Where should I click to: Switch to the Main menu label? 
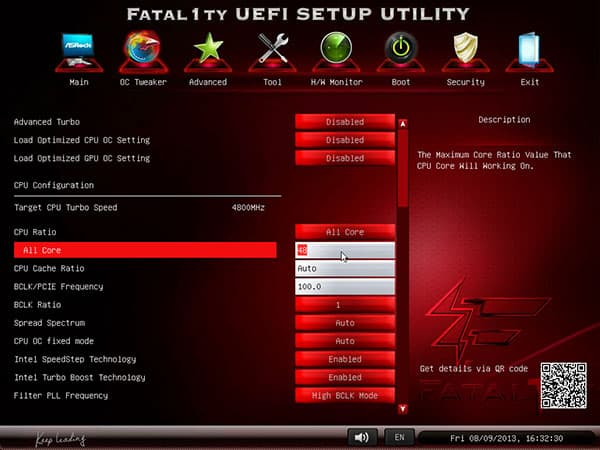[x=79, y=82]
